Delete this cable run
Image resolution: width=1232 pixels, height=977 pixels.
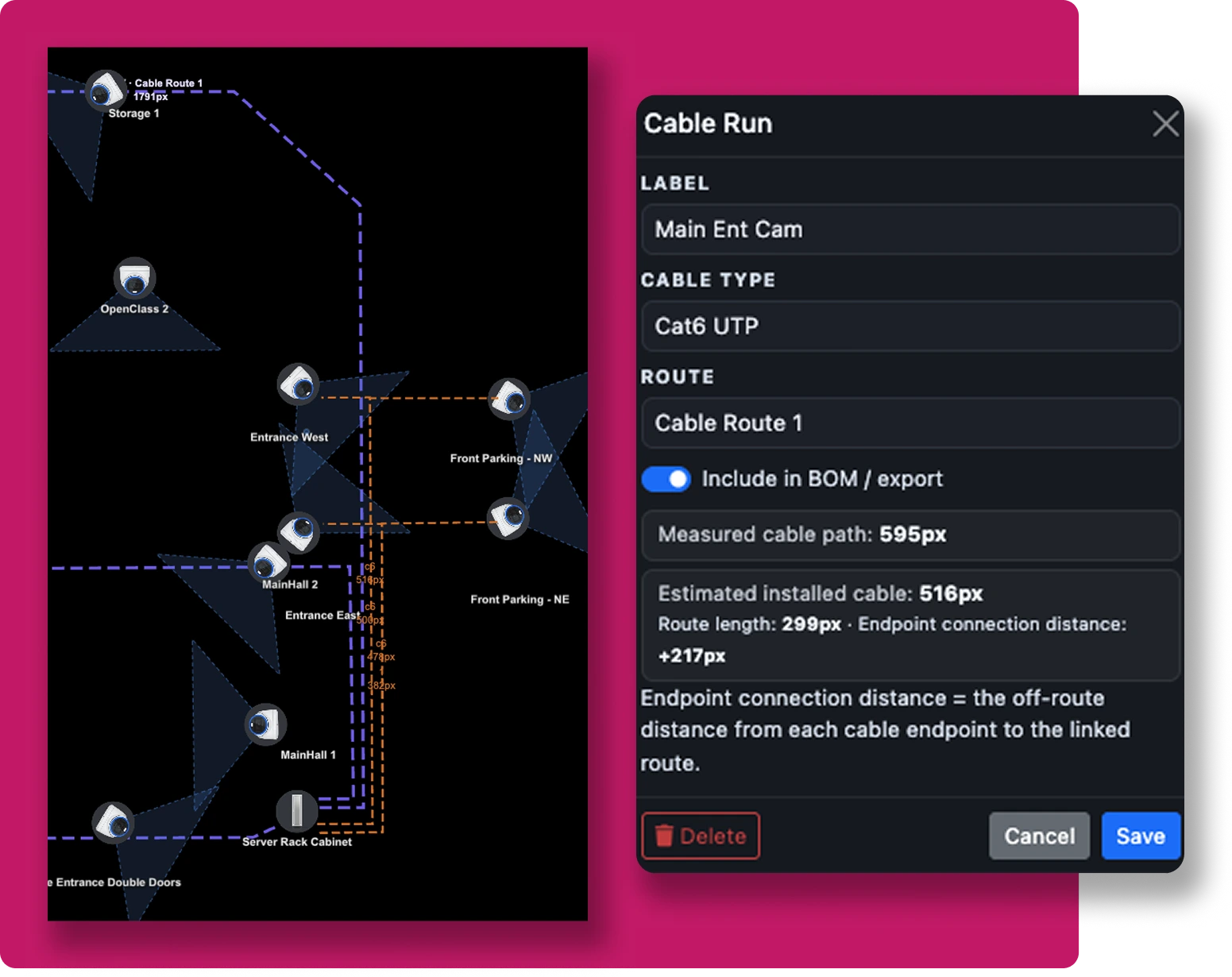pyautogui.click(x=701, y=836)
